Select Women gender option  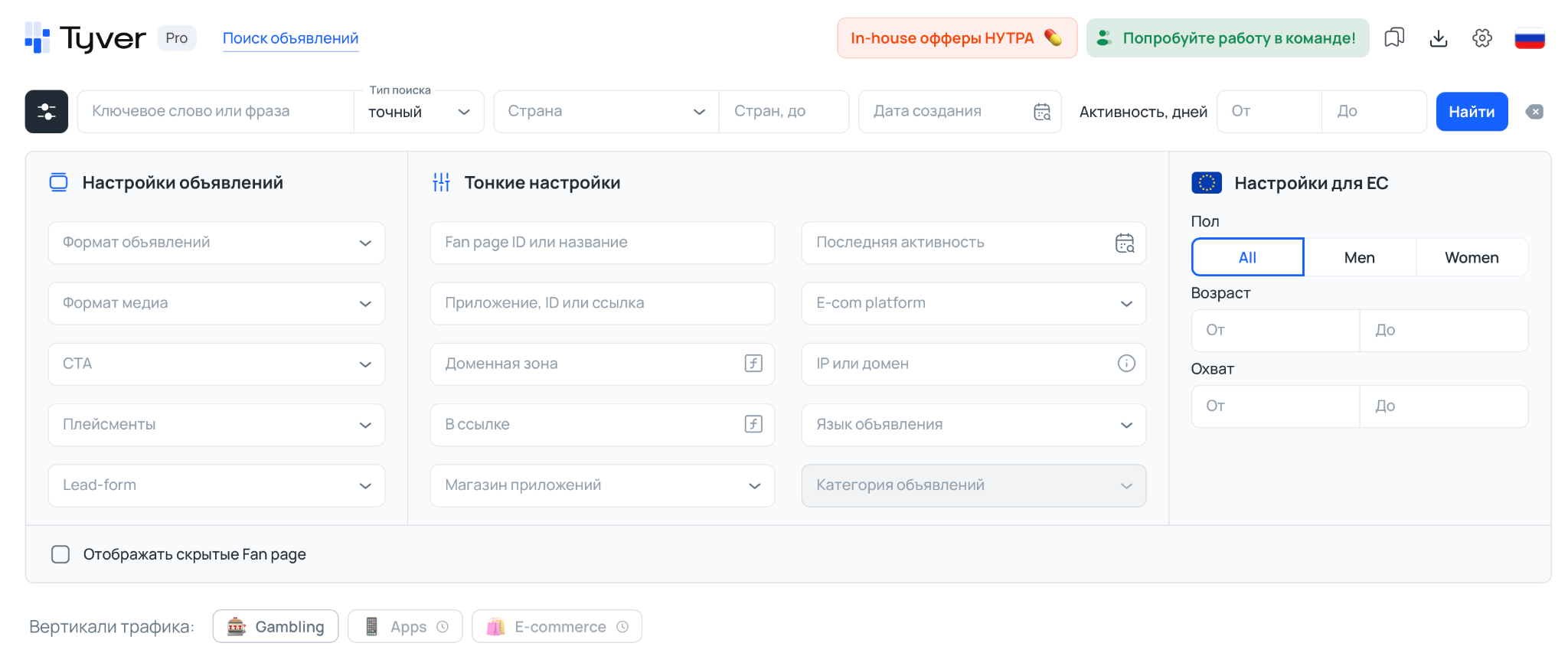1471,257
